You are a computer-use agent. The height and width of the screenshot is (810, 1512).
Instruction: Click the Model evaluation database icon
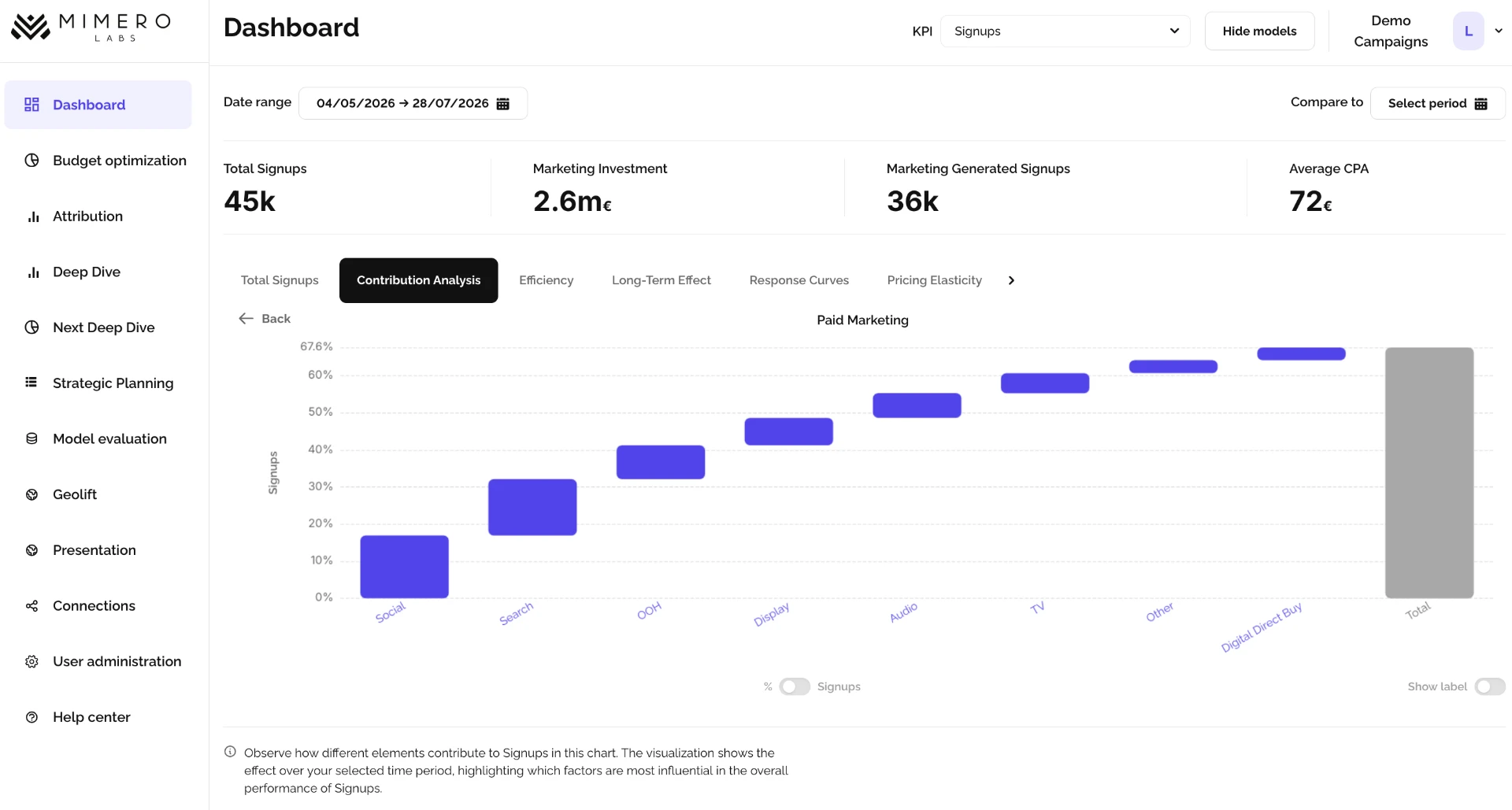[31, 438]
